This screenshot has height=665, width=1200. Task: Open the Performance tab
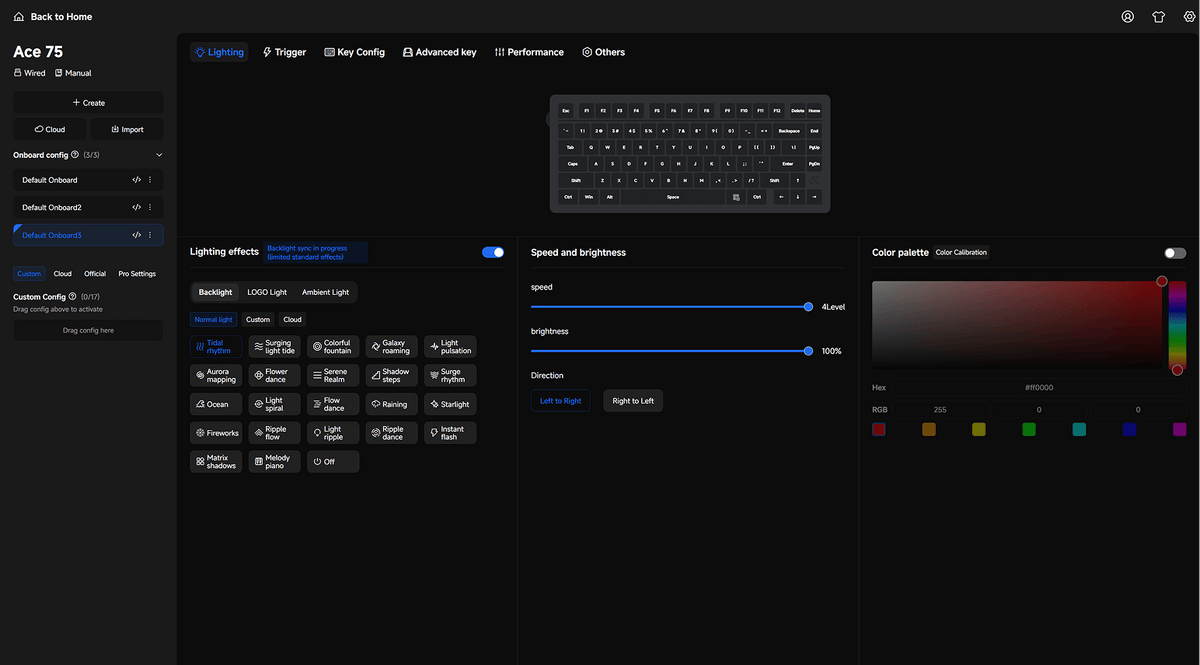click(529, 52)
